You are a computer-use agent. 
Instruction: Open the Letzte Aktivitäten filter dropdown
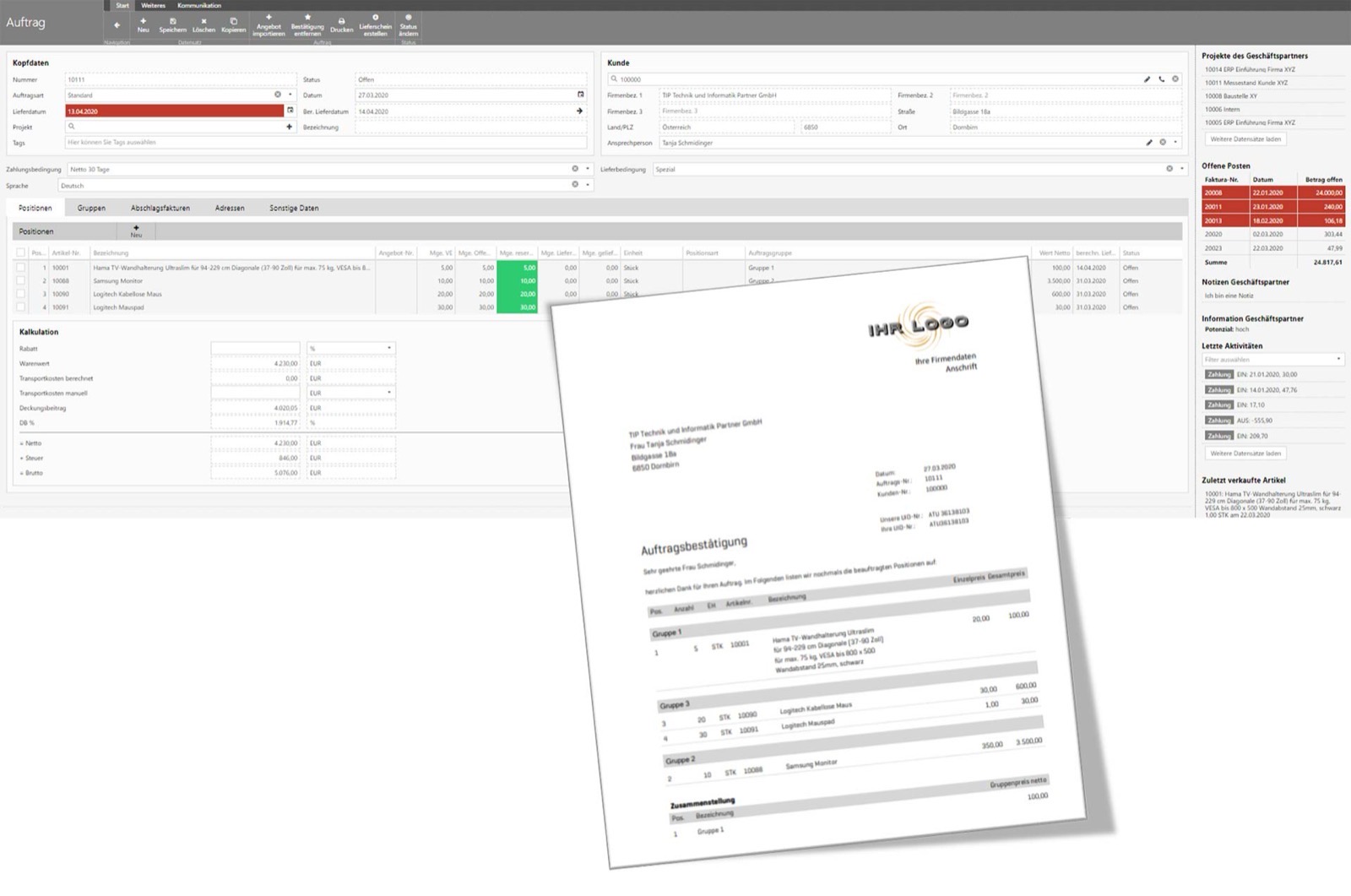pyautogui.click(x=1338, y=360)
